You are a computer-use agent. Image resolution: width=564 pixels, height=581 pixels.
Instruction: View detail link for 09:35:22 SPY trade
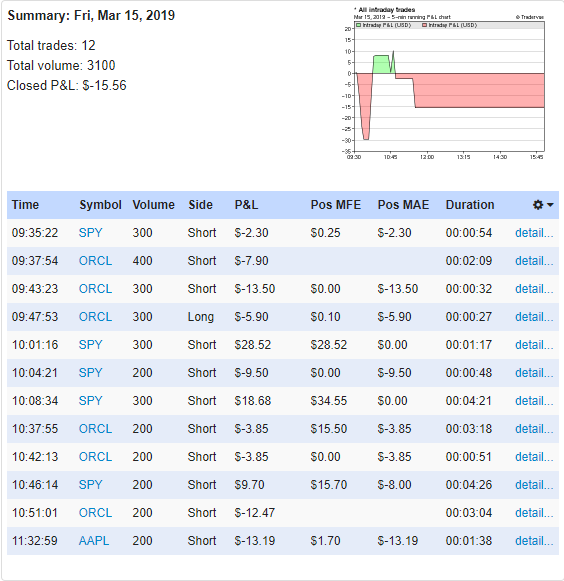tap(534, 233)
